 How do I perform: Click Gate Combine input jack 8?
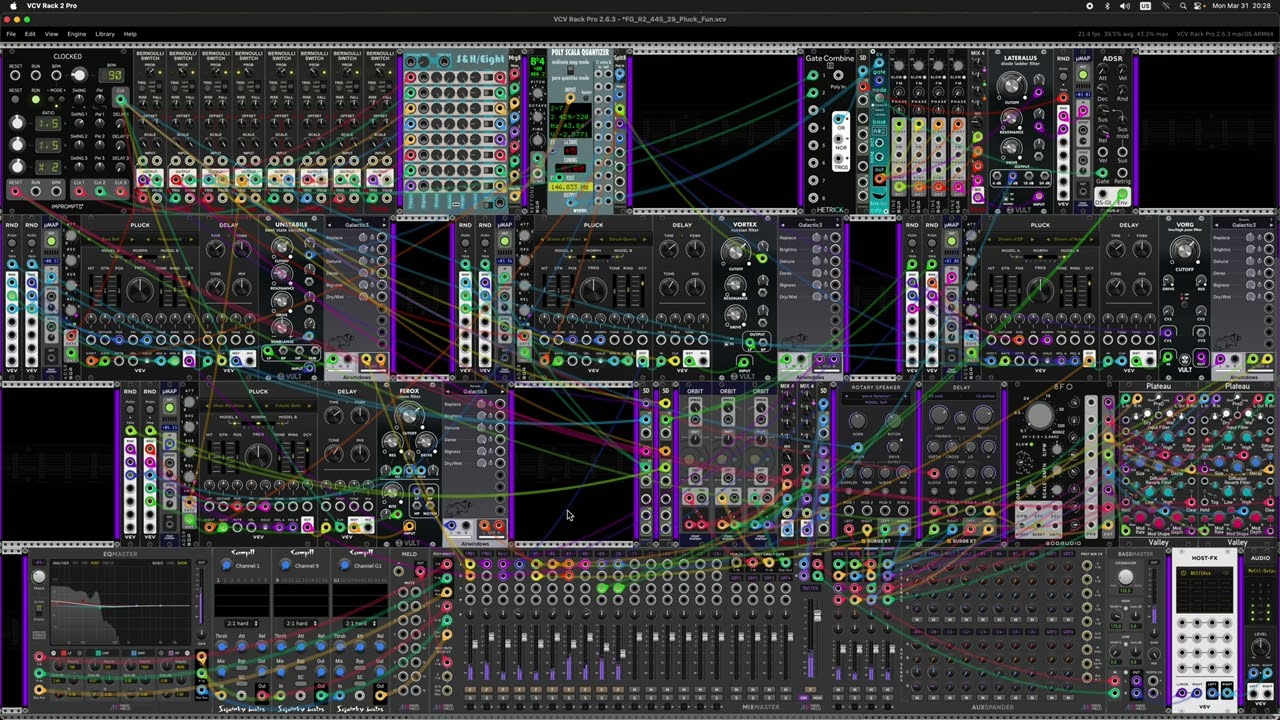(812, 196)
